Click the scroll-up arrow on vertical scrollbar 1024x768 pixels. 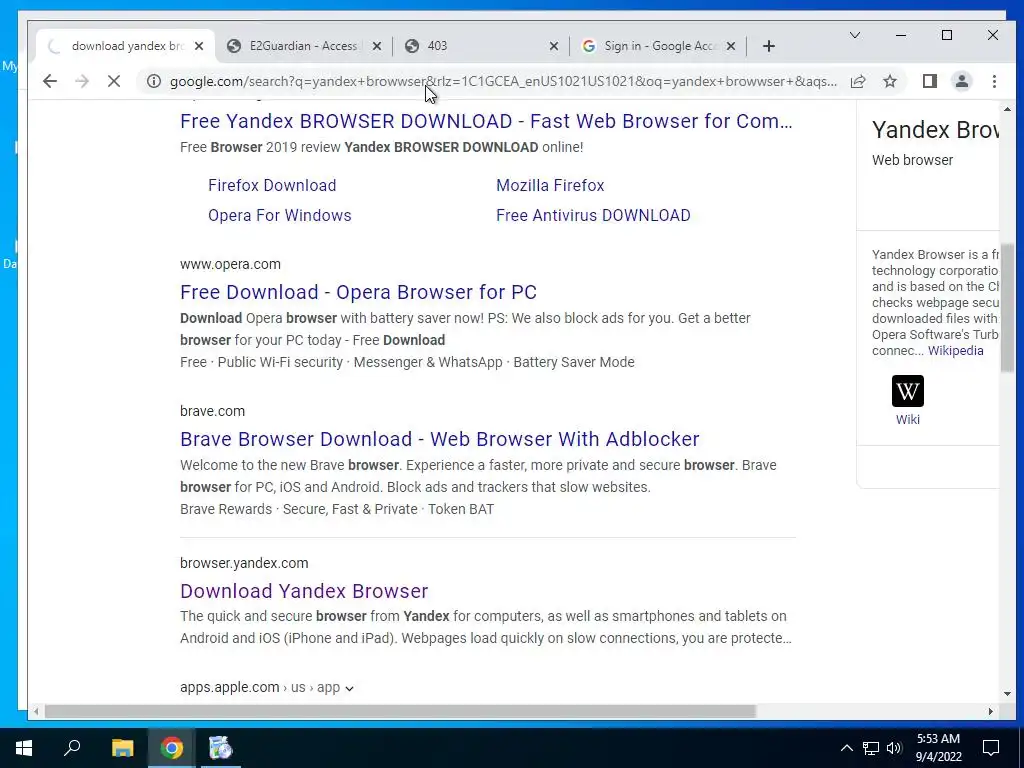click(1006, 109)
